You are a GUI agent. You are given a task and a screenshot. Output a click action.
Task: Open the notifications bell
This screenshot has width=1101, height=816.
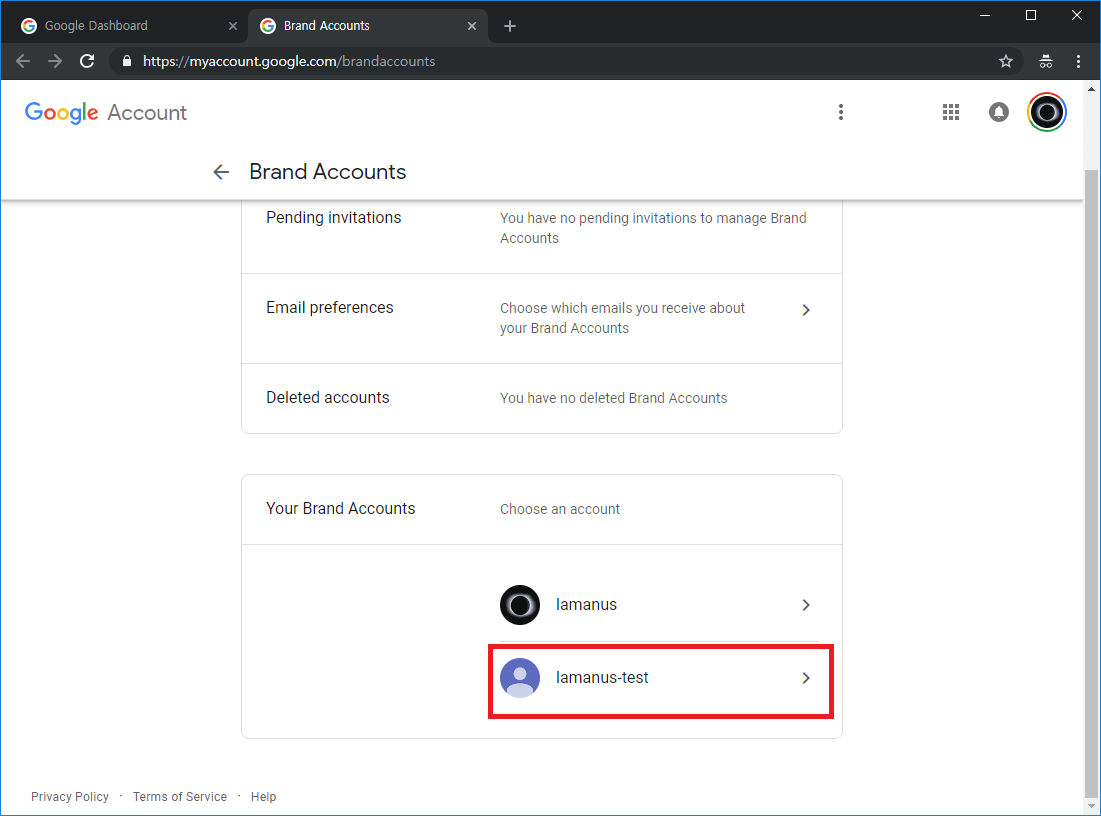[x=998, y=112]
